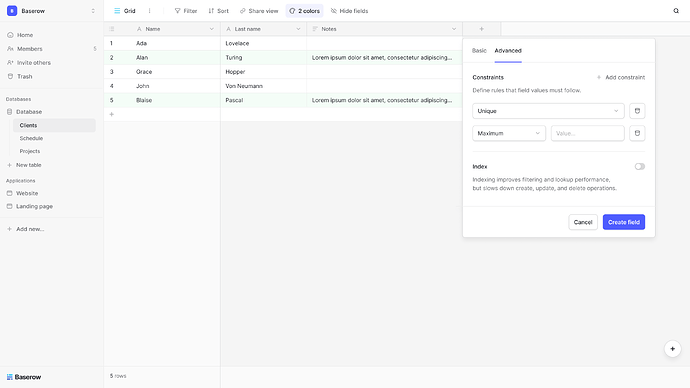
Task: Click the Website application icon
Action: click(x=9, y=193)
